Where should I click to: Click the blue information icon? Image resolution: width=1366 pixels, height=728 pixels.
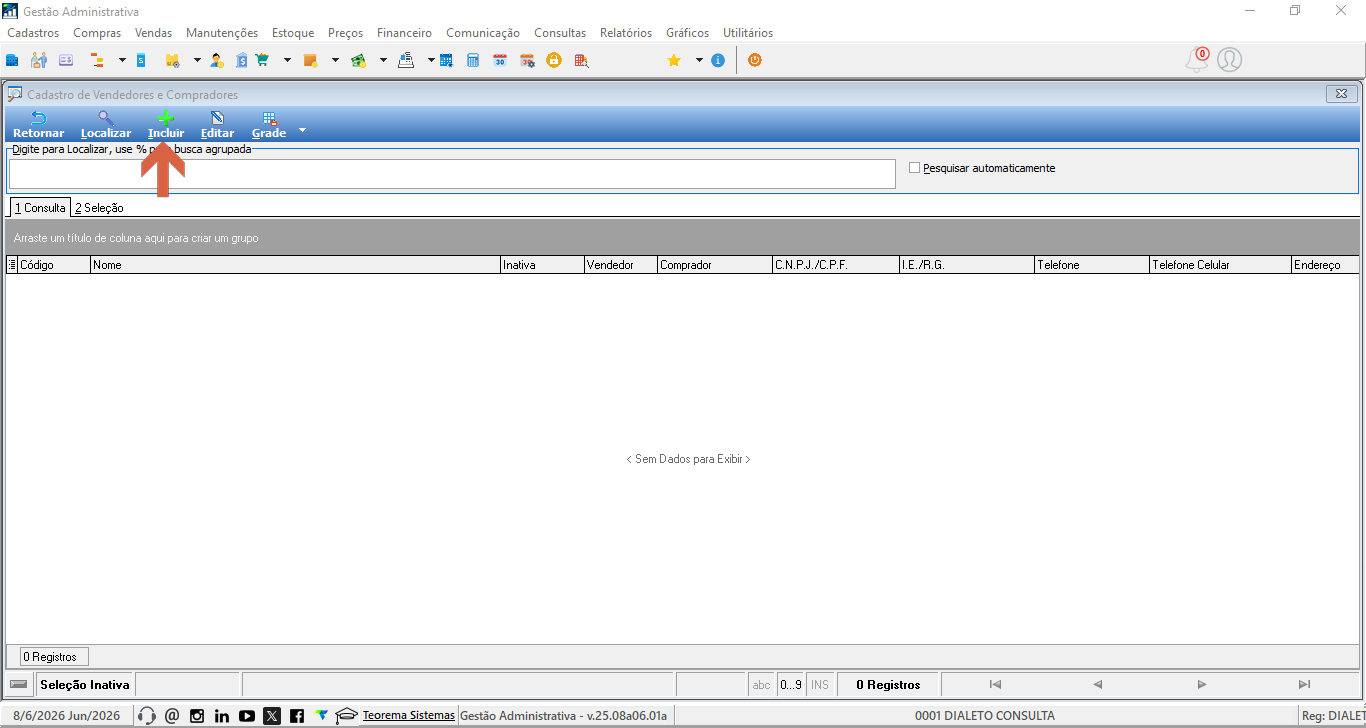click(718, 60)
